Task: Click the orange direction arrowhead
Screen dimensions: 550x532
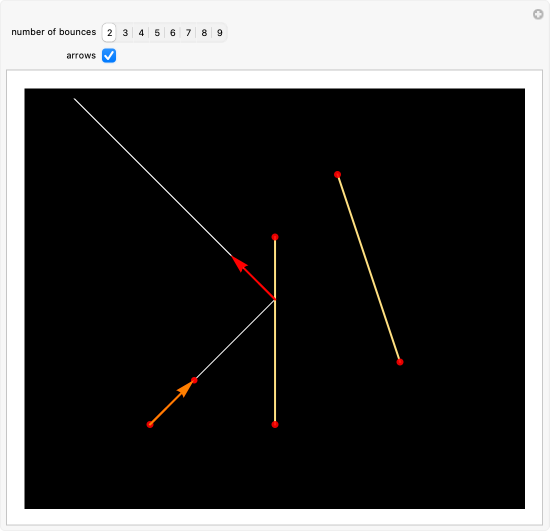Action: click(x=185, y=389)
